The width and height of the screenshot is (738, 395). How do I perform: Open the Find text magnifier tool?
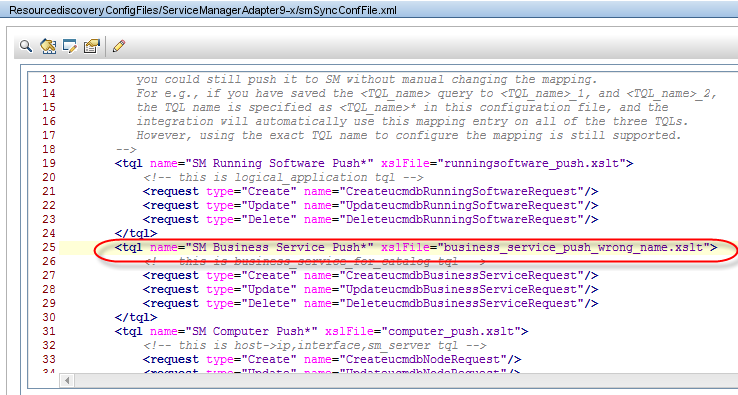[25, 46]
